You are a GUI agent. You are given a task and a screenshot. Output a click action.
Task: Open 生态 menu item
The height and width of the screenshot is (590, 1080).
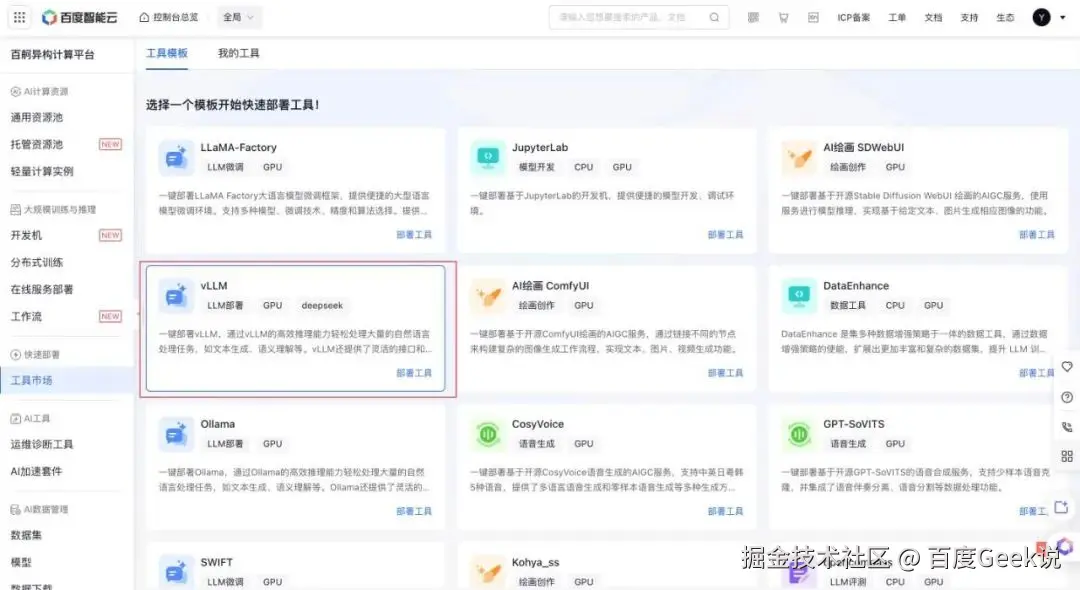point(1005,17)
